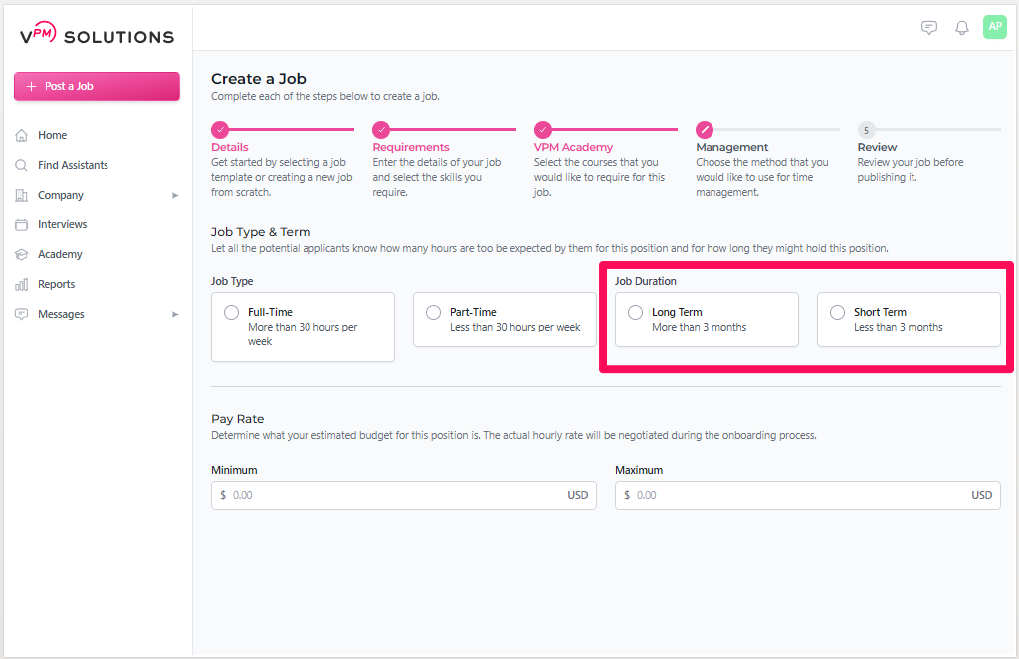The image size is (1019, 659).
Task: Click the Reports bar chart icon
Action: tap(22, 285)
